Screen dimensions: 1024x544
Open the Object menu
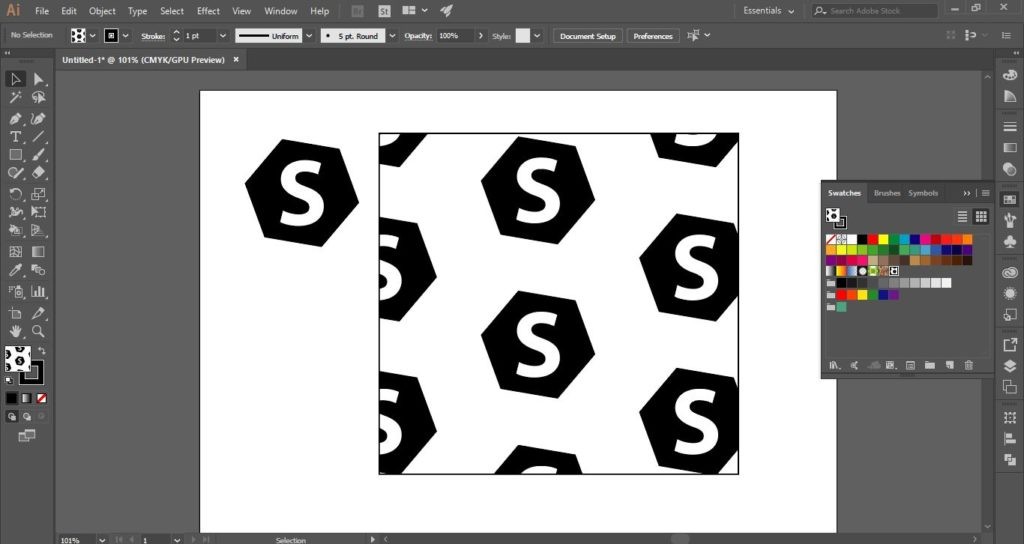102,11
